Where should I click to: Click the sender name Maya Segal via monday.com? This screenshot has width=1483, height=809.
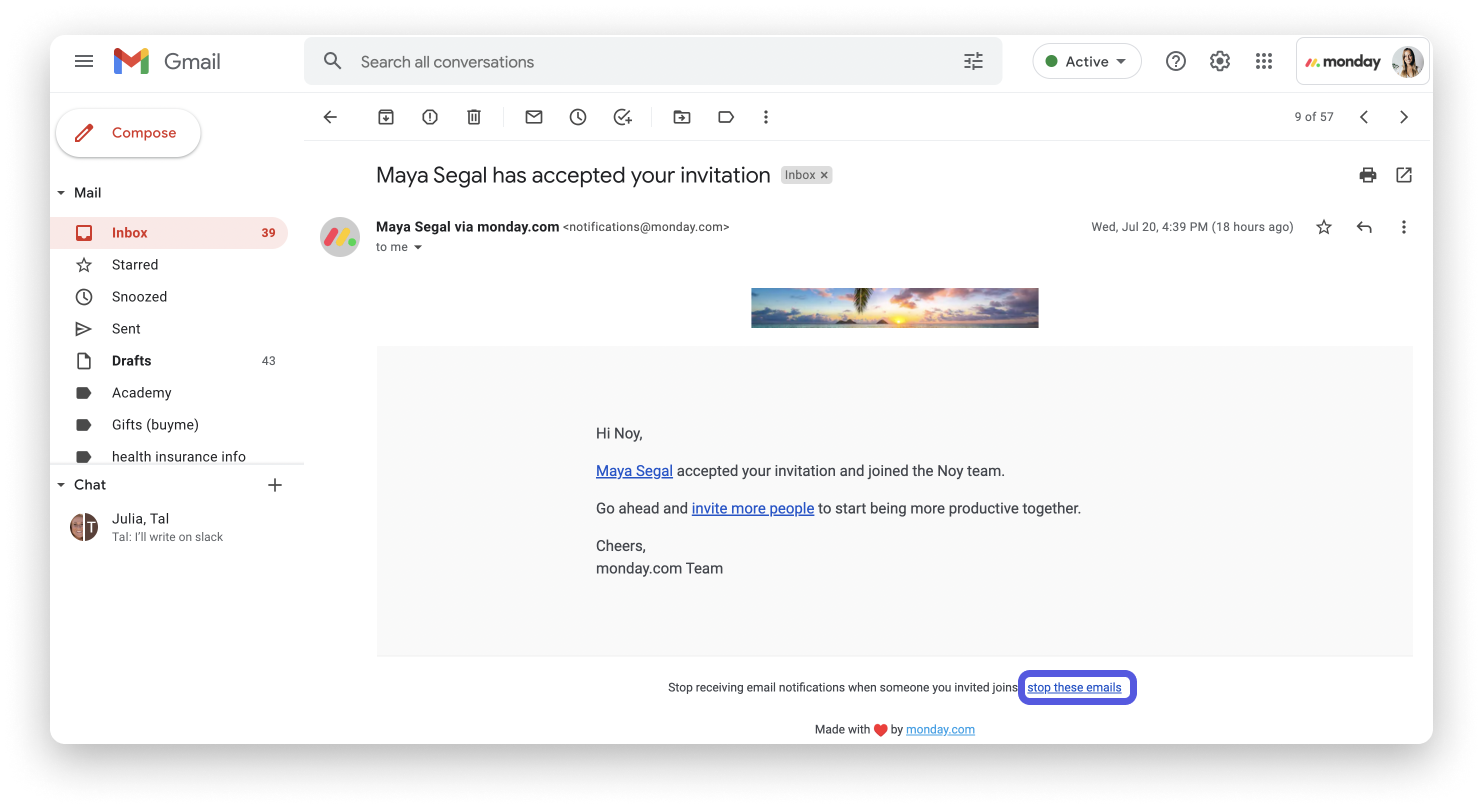pos(467,227)
